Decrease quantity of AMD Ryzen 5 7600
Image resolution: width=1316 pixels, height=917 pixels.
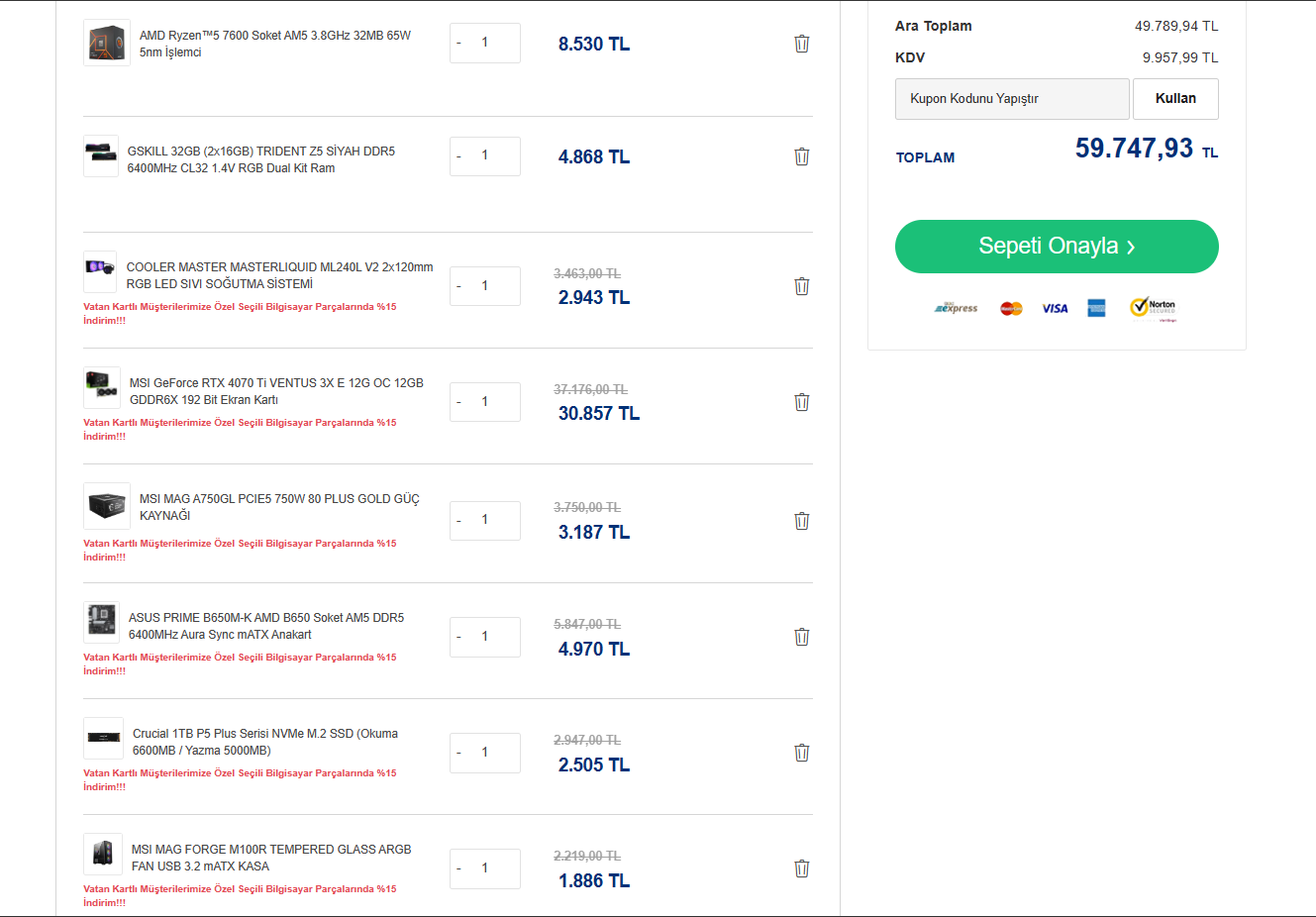[x=458, y=44]
